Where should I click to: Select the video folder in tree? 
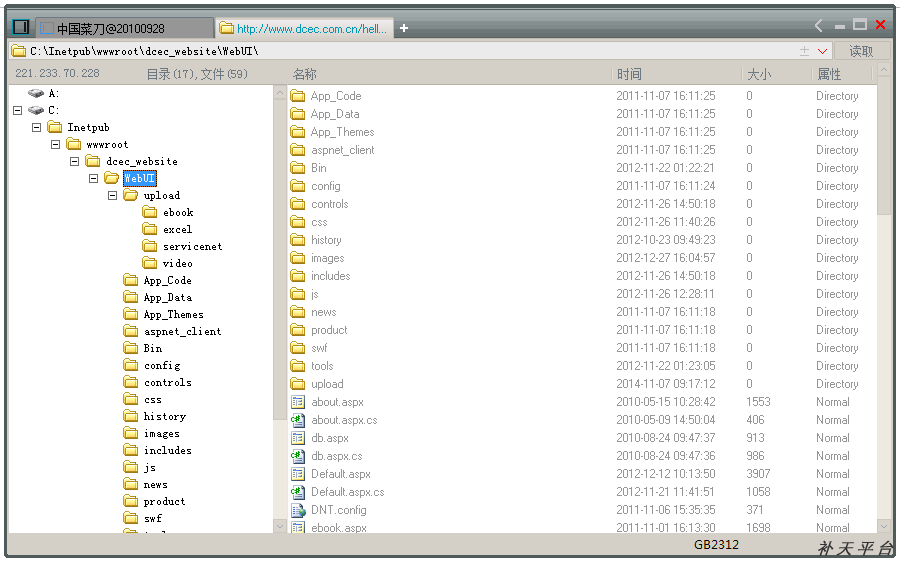(x=177, y=263)
